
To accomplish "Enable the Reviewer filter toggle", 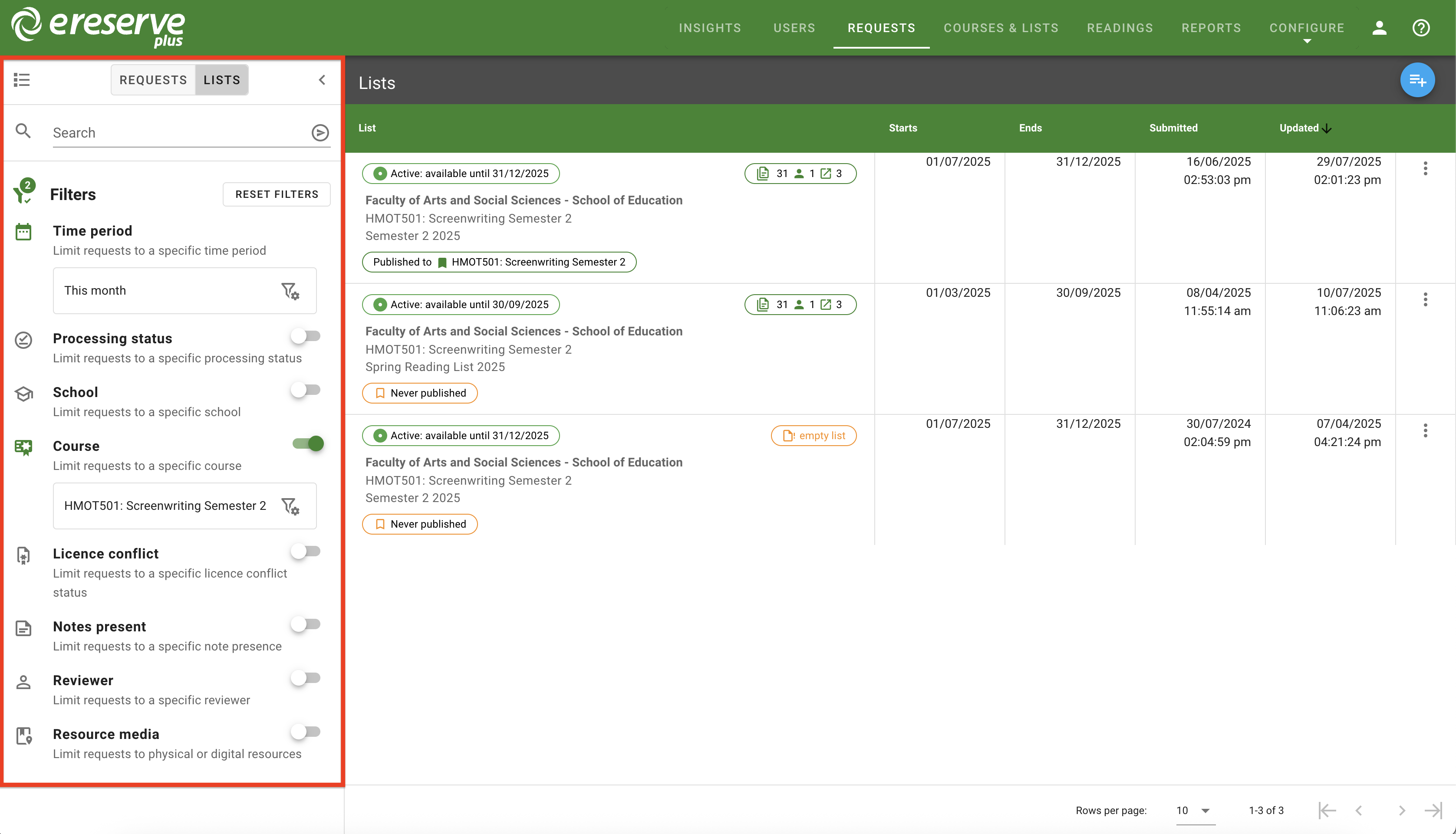I will (306, 678).
